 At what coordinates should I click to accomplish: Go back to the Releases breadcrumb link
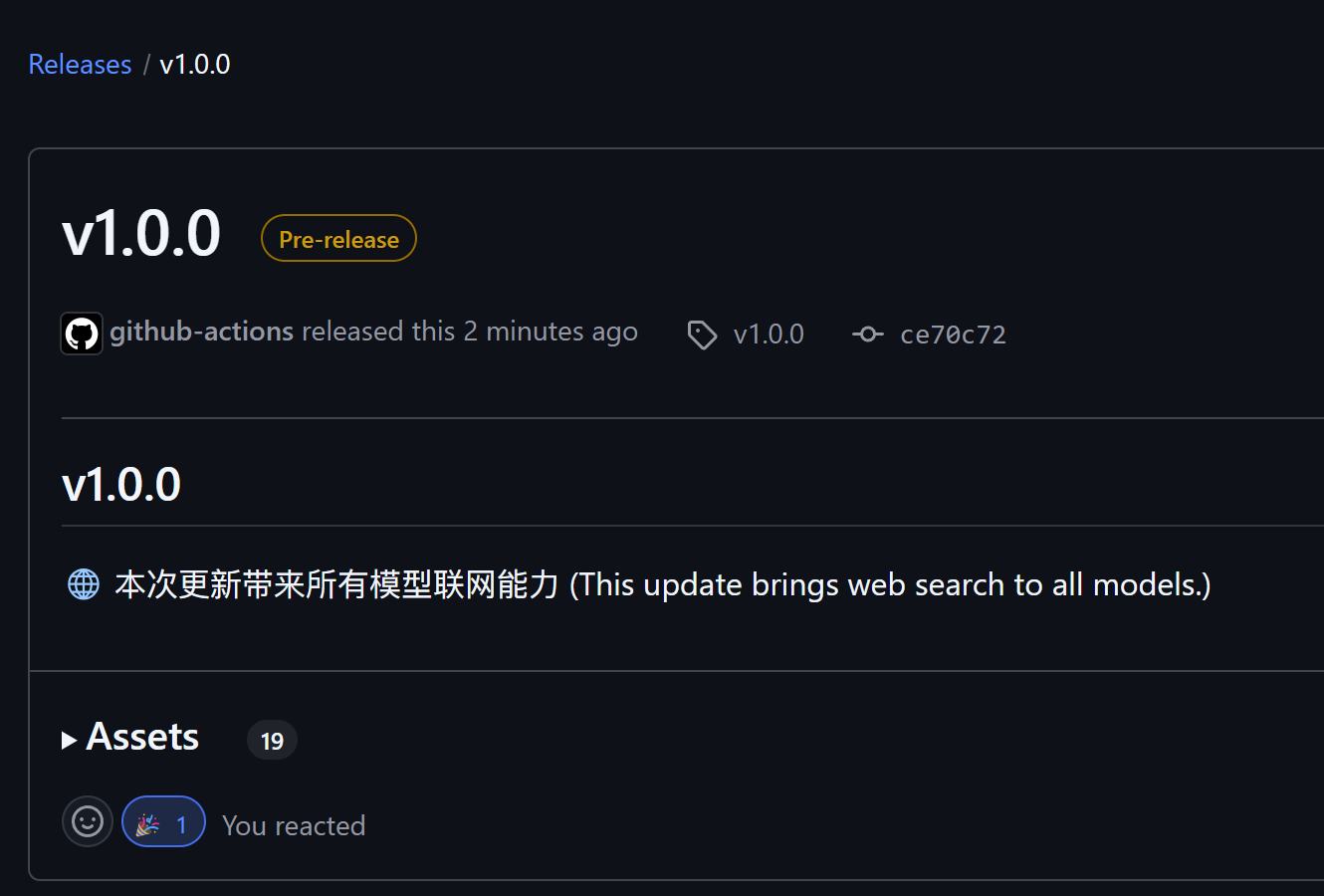point(80,65)
